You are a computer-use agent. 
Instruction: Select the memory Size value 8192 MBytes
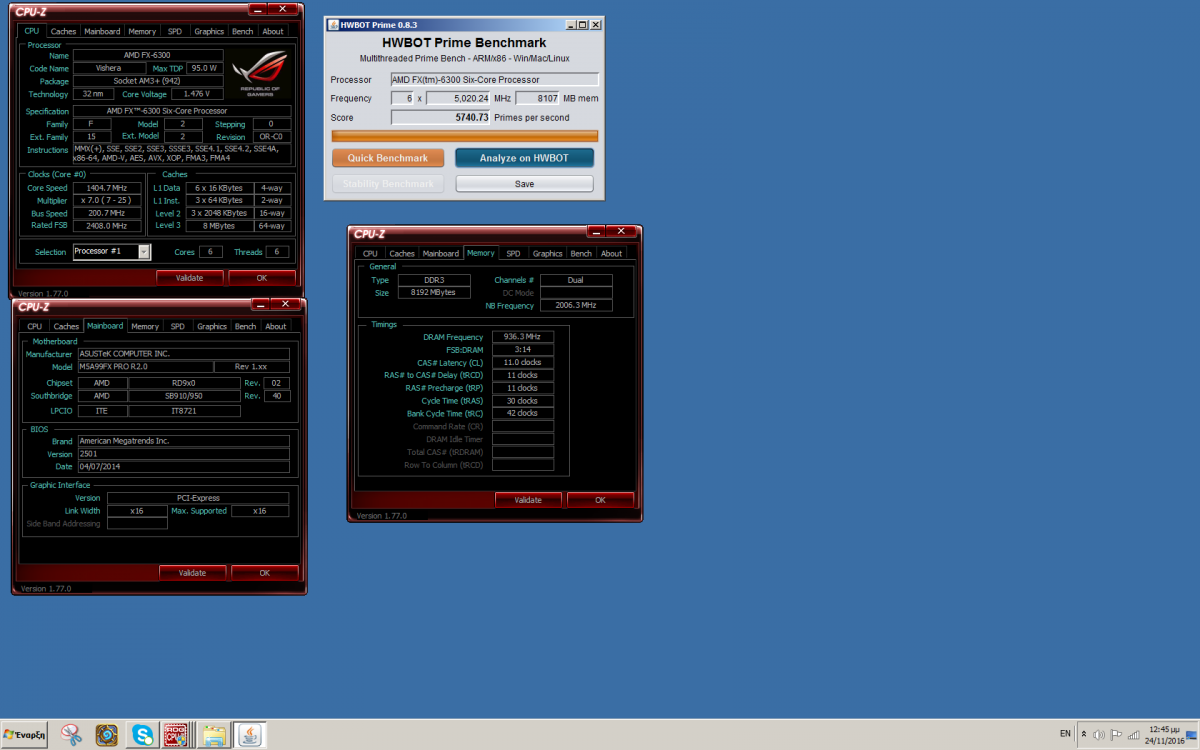434,293
